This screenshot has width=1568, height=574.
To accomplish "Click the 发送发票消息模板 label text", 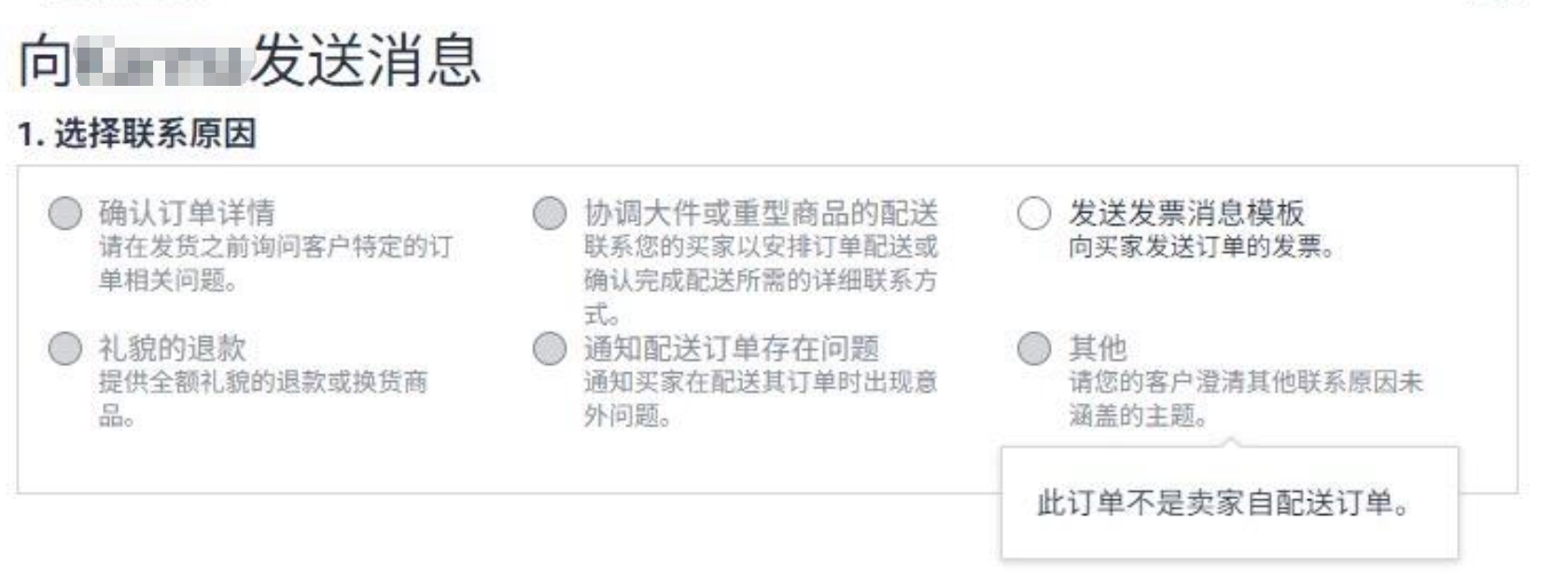I will click(1186, 213).
